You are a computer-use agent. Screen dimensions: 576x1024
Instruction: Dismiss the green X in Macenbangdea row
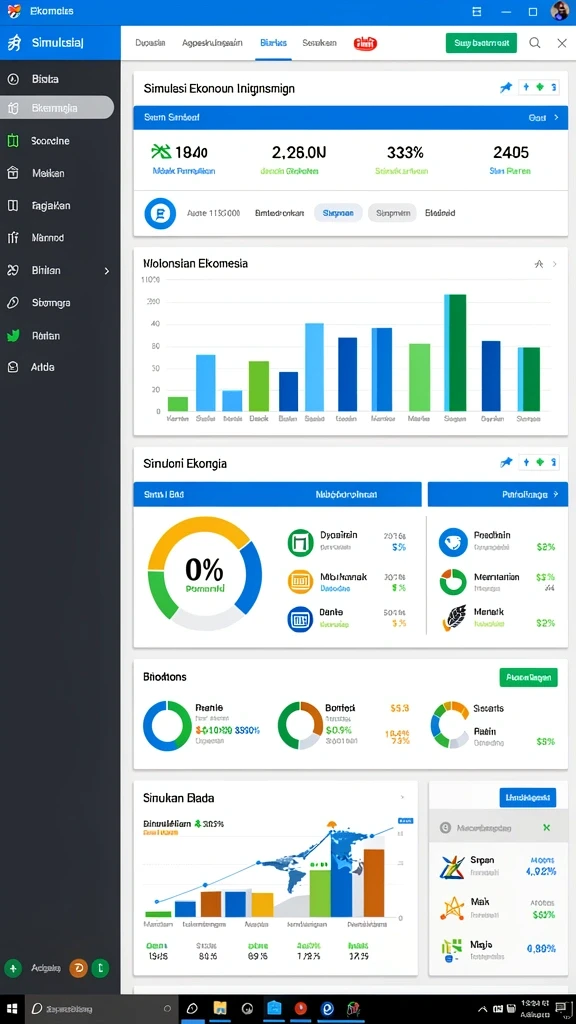[547, 827]
